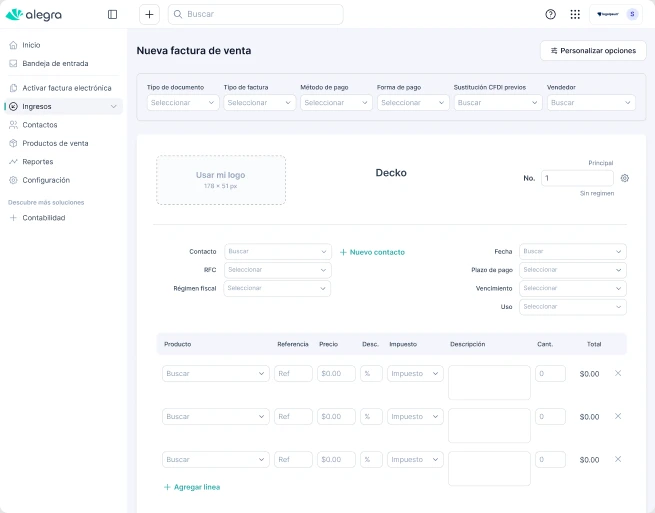Click third row quantity field
This screenshot has height=513, width=655.
click(x=551, y=460)
